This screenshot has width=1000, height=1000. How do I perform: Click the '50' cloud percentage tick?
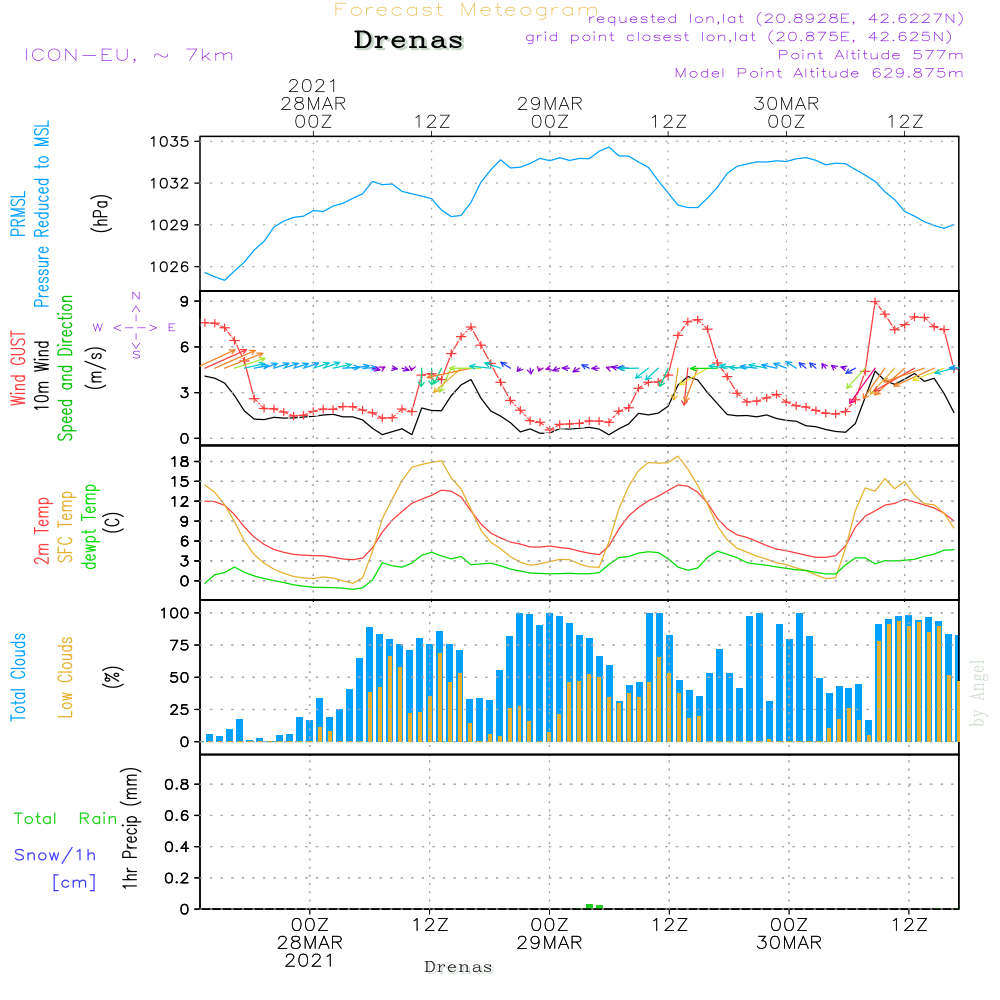tap(180, 678)
